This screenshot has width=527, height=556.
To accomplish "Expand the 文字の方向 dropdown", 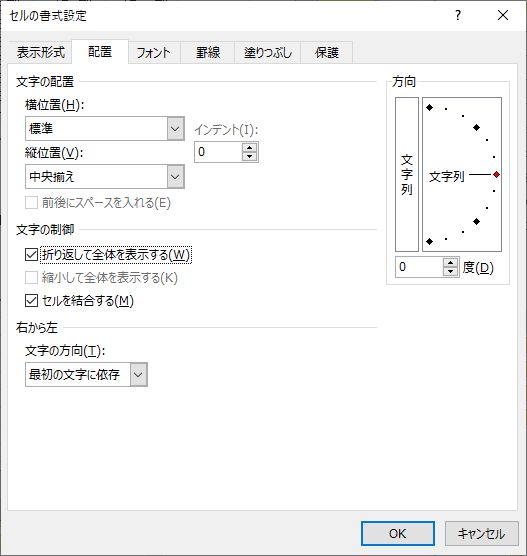I will [x=86, y=374].
